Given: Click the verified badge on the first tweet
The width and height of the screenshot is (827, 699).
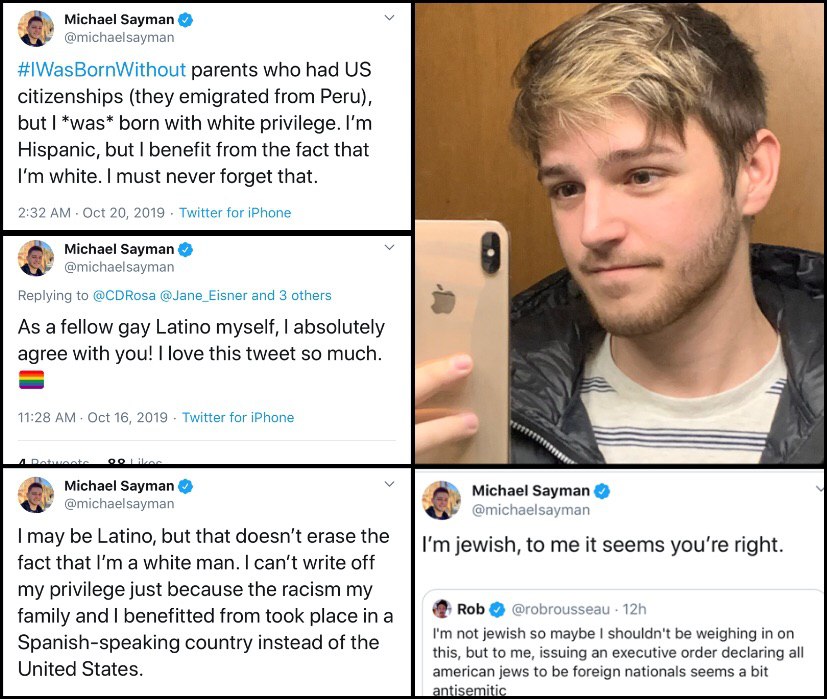Looking at the screenshot, I should click(185, 20).
